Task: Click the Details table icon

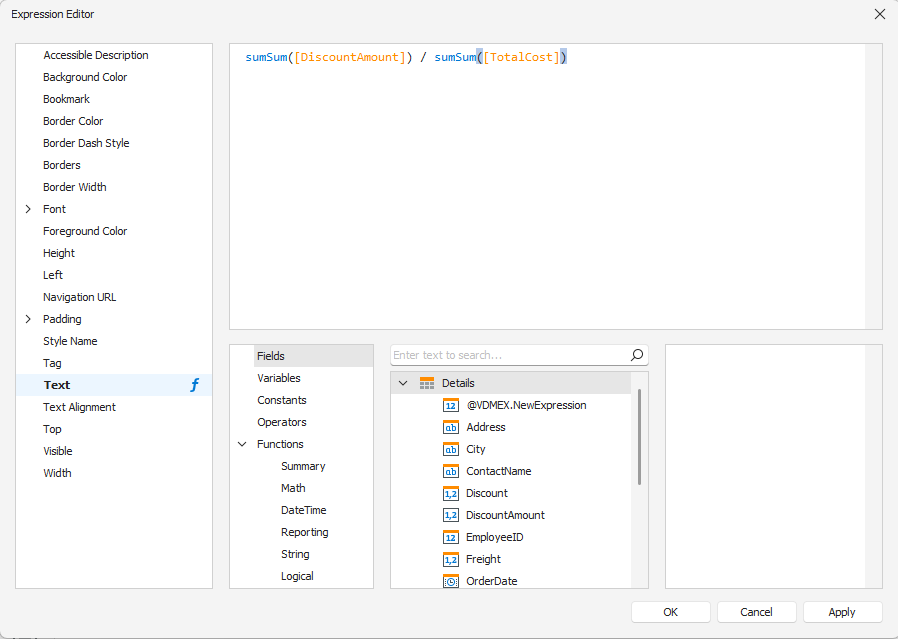Action: (427, 383)
